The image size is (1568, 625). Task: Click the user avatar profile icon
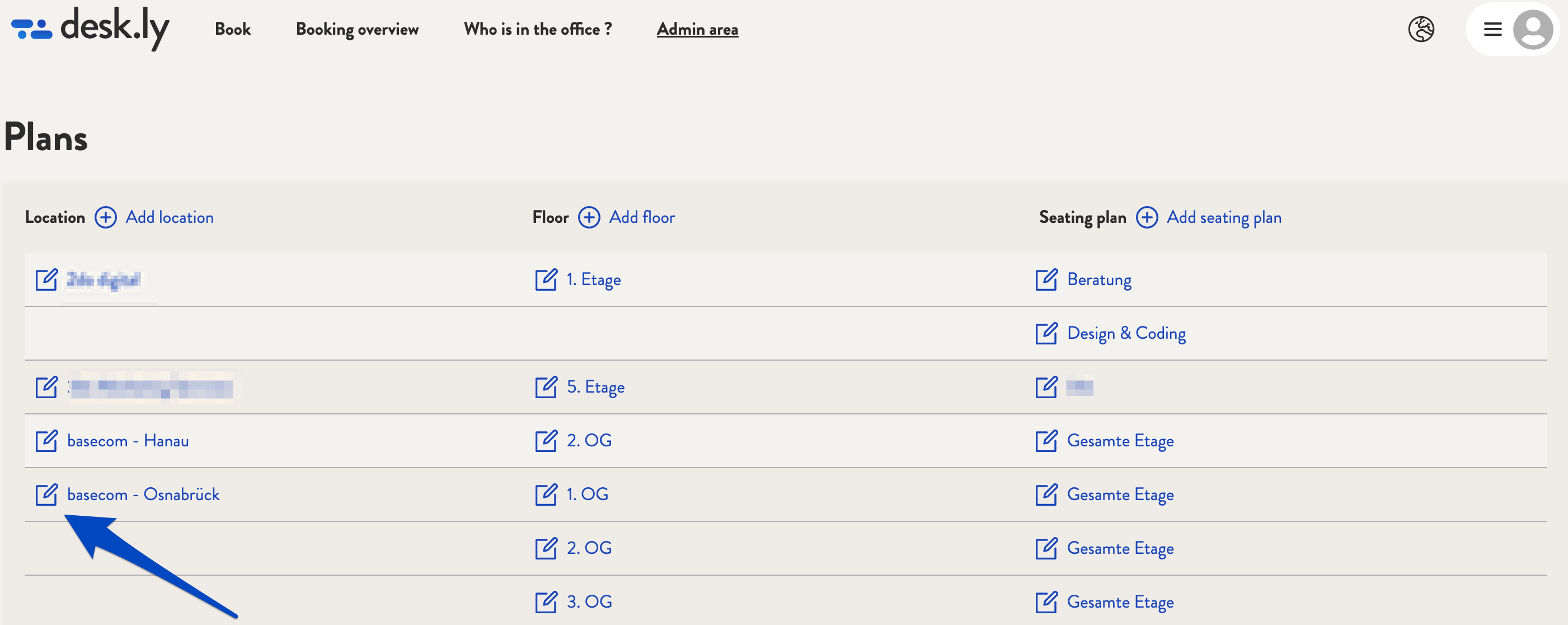click(x=1533, y=29)
